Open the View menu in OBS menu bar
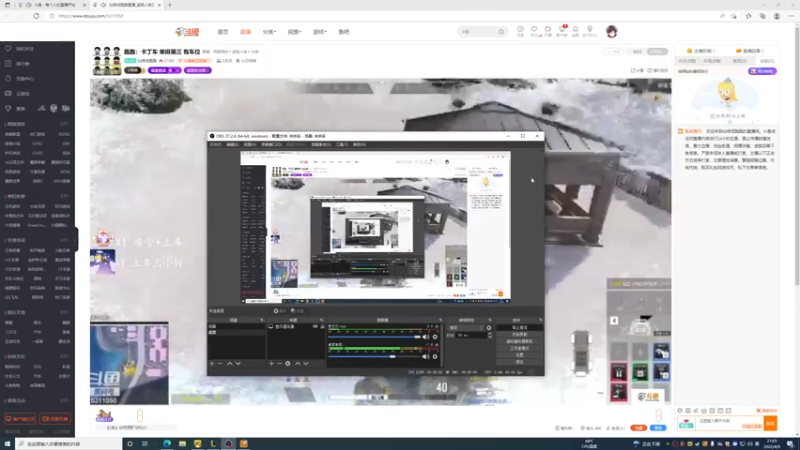The height and width of the screenshot is (450, 800). coord(249,144)
